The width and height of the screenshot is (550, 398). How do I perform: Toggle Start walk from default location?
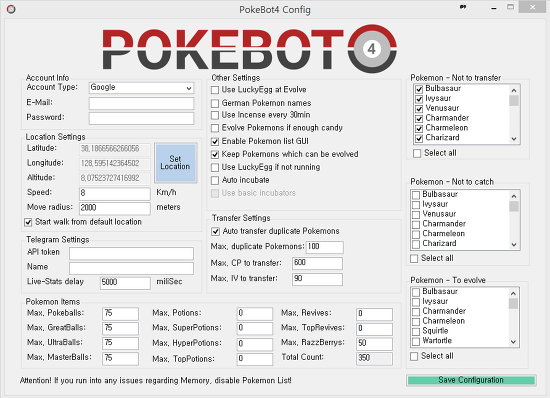pyautogui.click(x=28, y=222)
